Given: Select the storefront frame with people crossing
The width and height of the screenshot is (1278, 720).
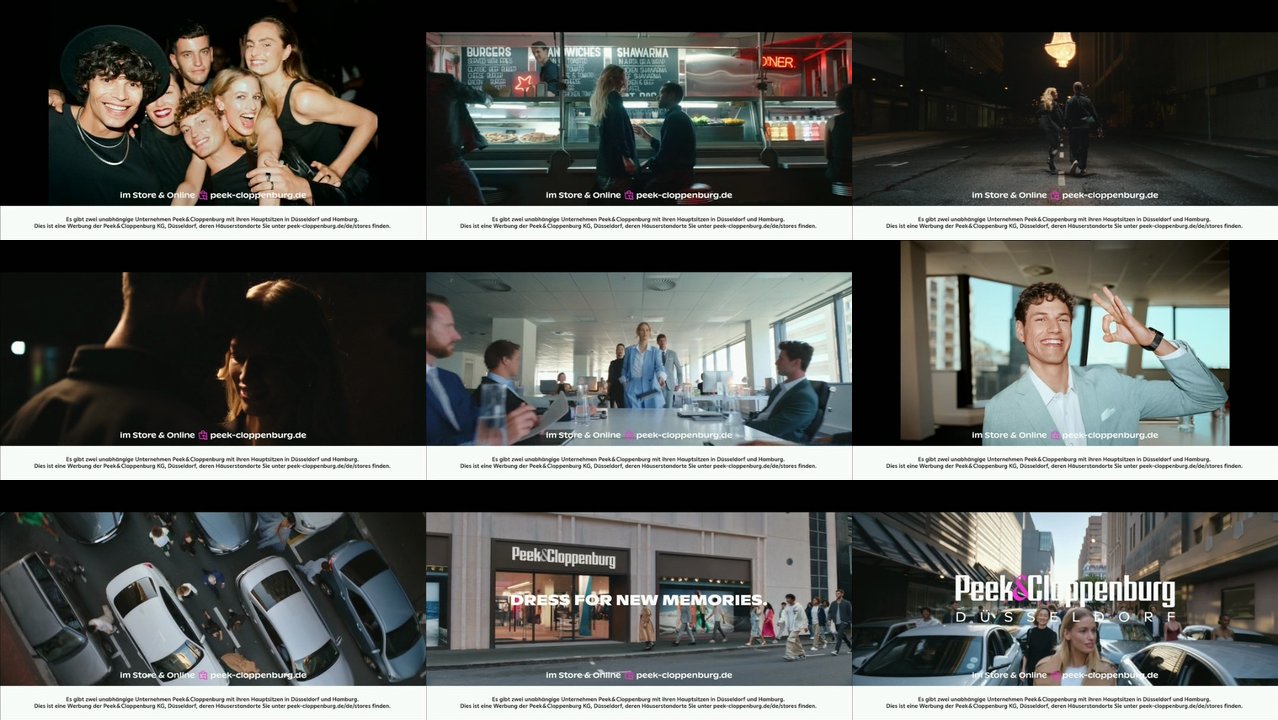Looking at the screenshot, I should (x=639, y=599).
